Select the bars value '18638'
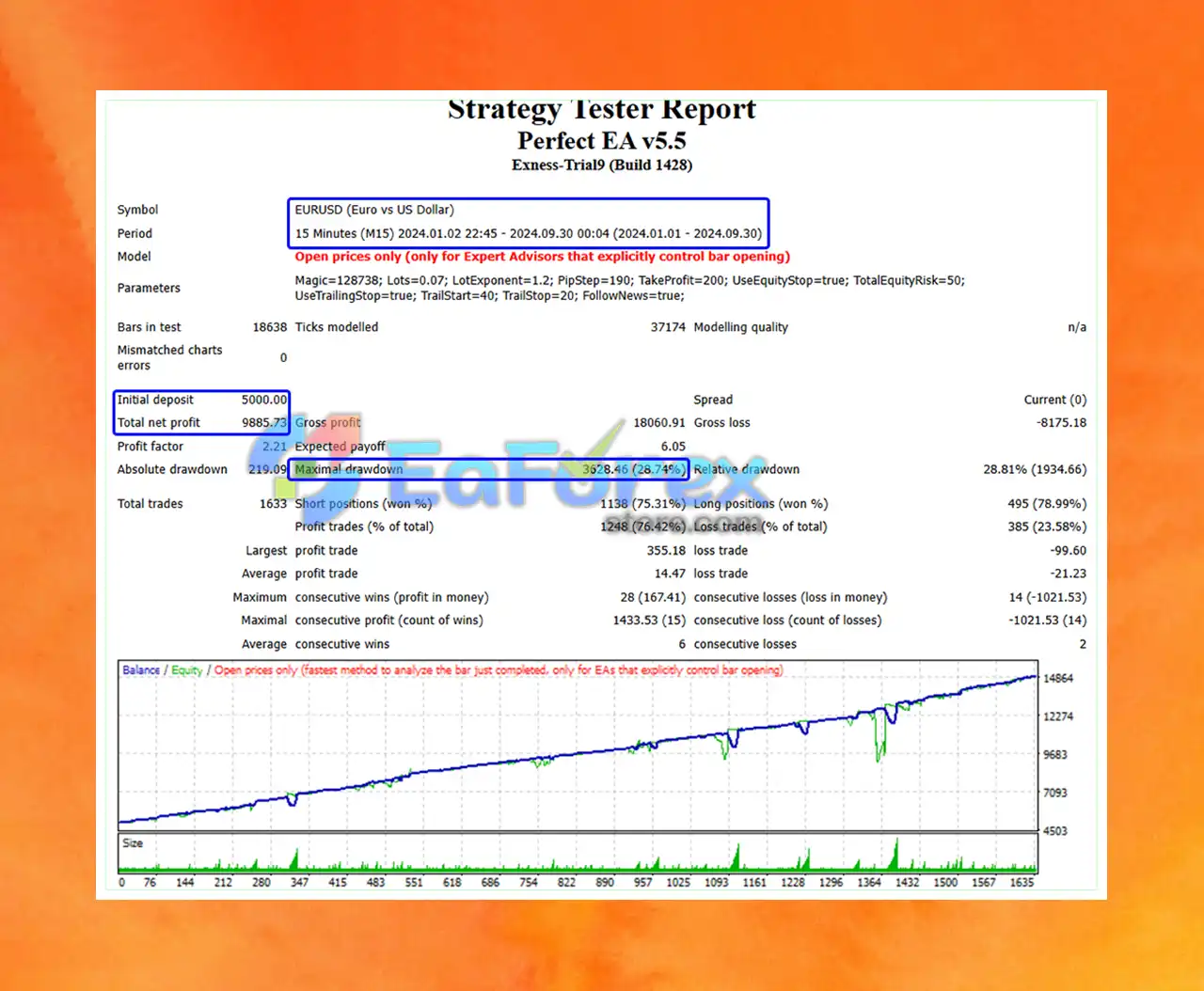This screenshot has width=1204, height=991. [270, 327]
